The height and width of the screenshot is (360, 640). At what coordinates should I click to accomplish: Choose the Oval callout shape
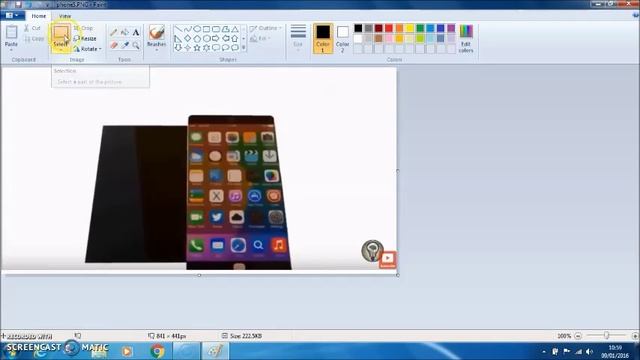225,48
